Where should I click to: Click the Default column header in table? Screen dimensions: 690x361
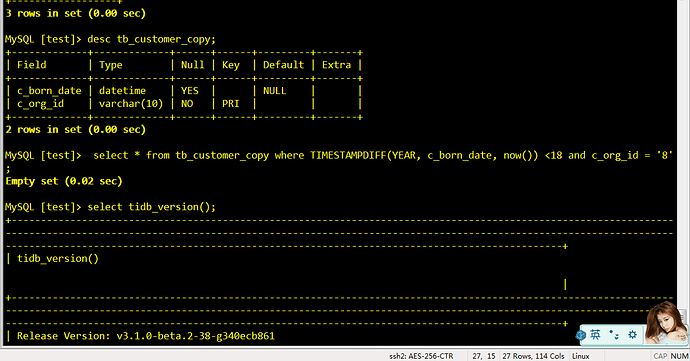283,65
